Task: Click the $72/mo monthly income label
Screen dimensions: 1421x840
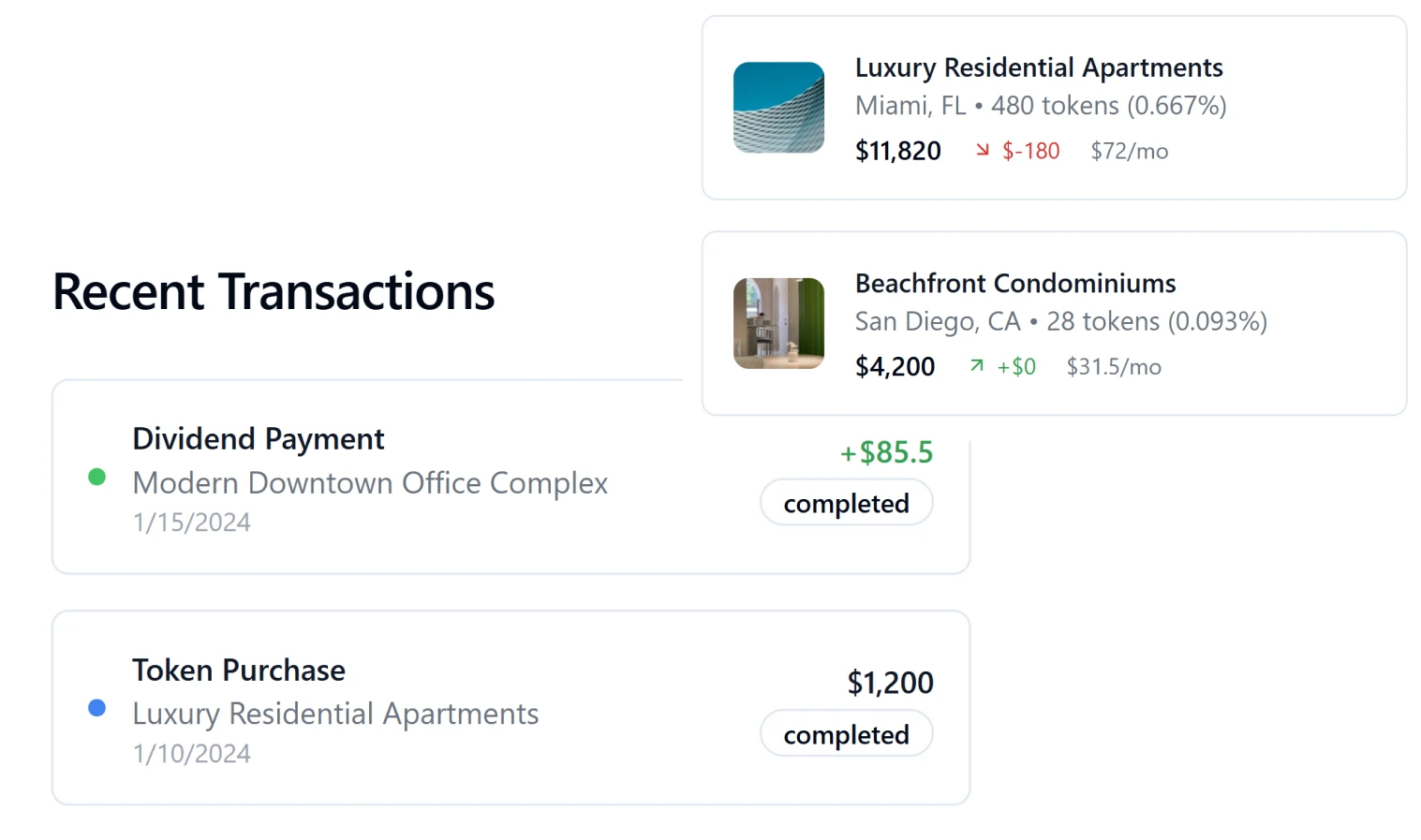Action: tap(1129, 152)
